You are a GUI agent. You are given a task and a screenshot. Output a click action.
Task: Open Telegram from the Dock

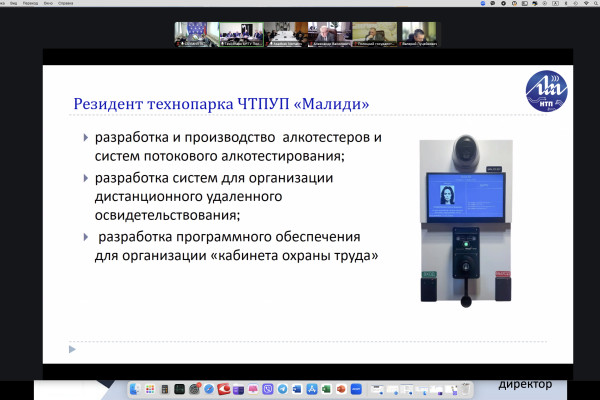(282, 389)
